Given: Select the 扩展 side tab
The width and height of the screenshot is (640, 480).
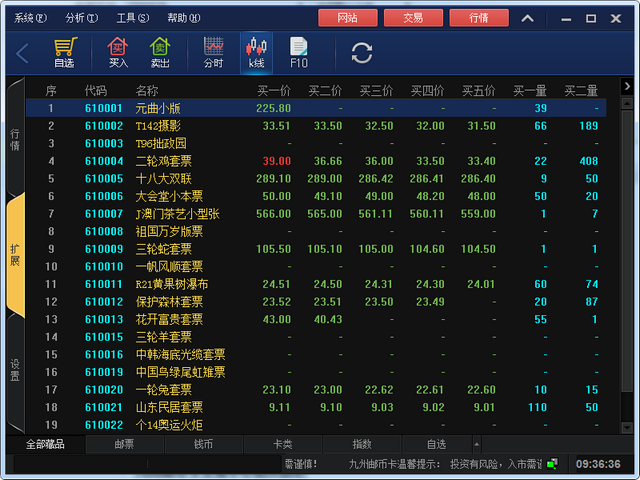Looking at the screenshot, I should tap(16, 255).
